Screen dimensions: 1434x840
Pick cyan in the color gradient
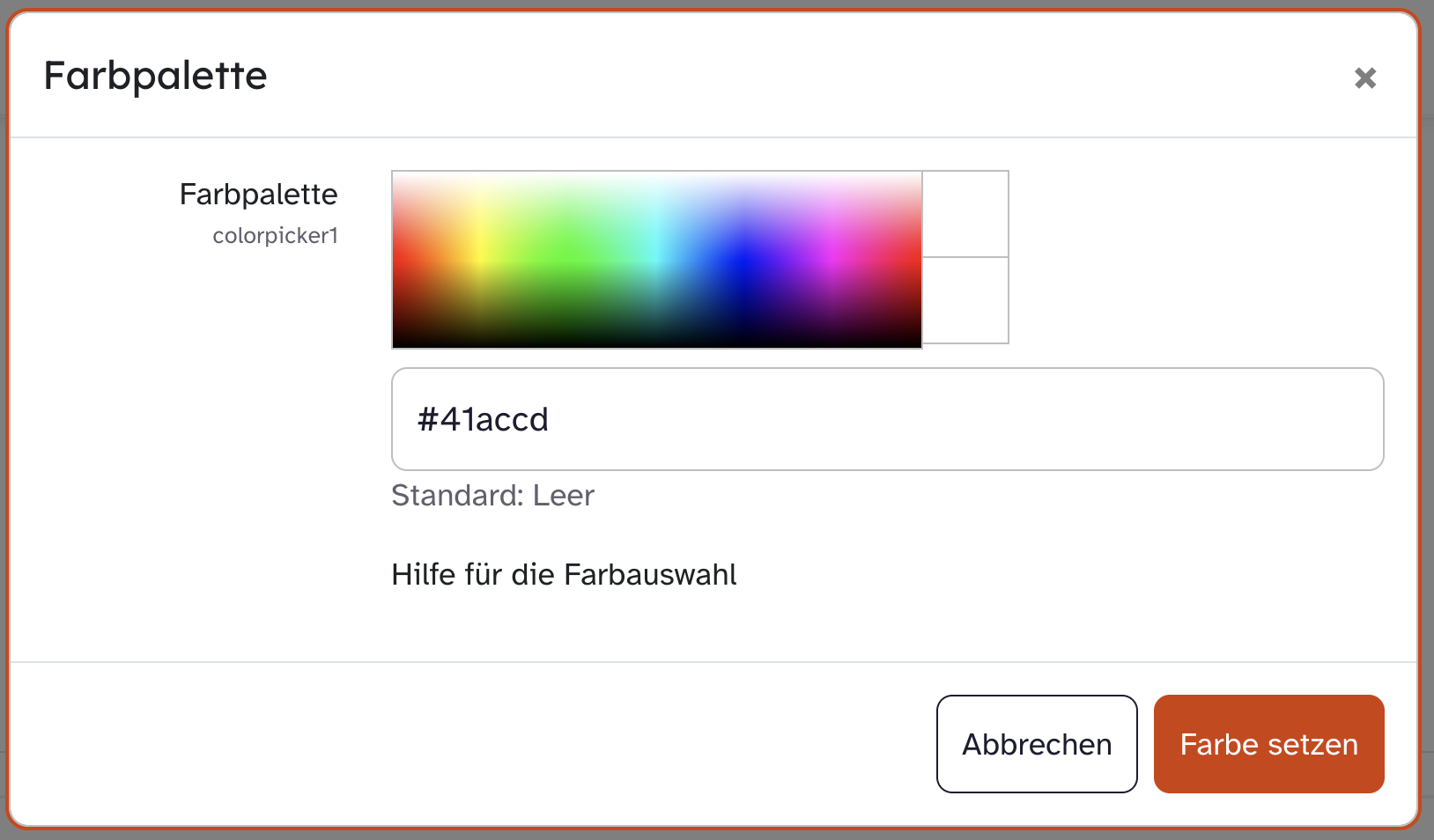pos(656,255)
